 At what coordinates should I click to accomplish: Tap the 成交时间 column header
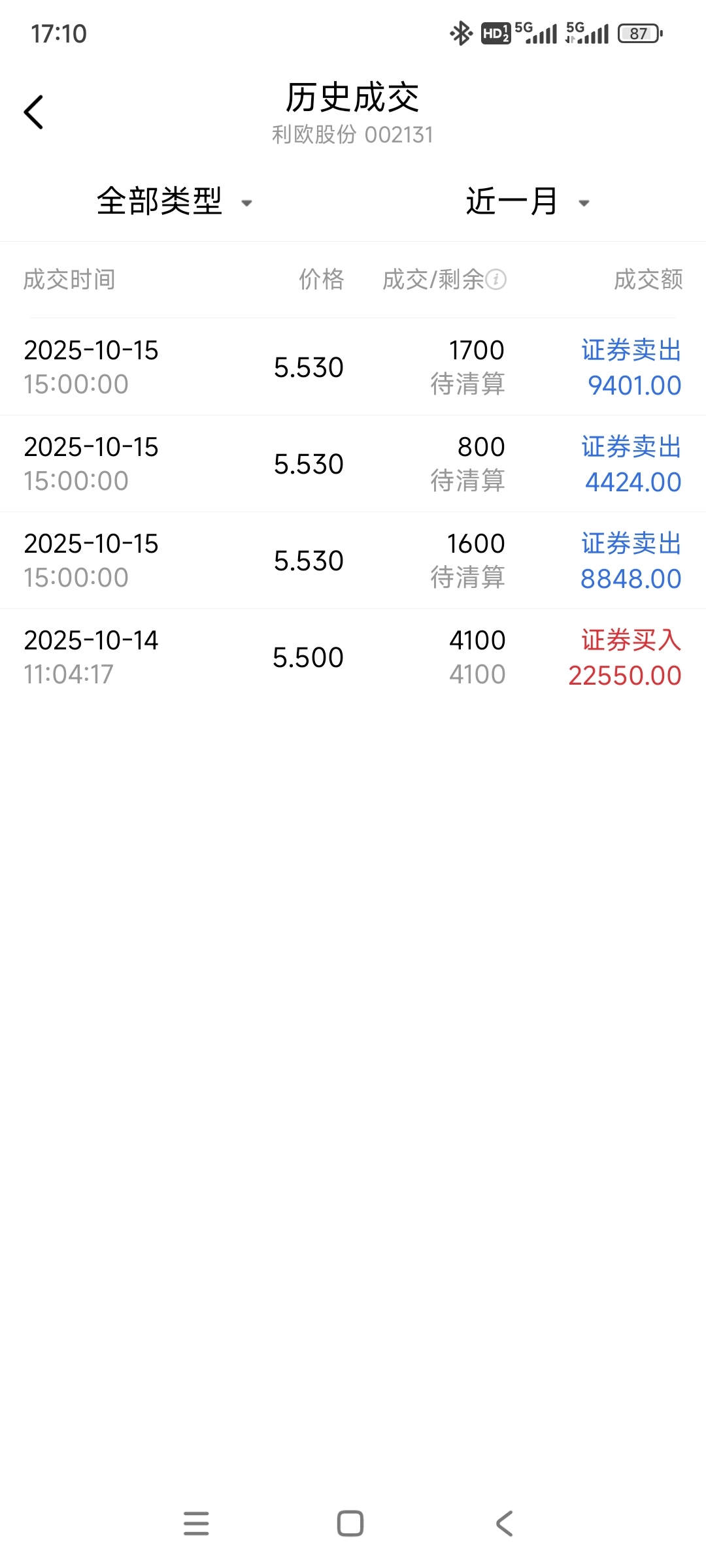tap(69, 280)
